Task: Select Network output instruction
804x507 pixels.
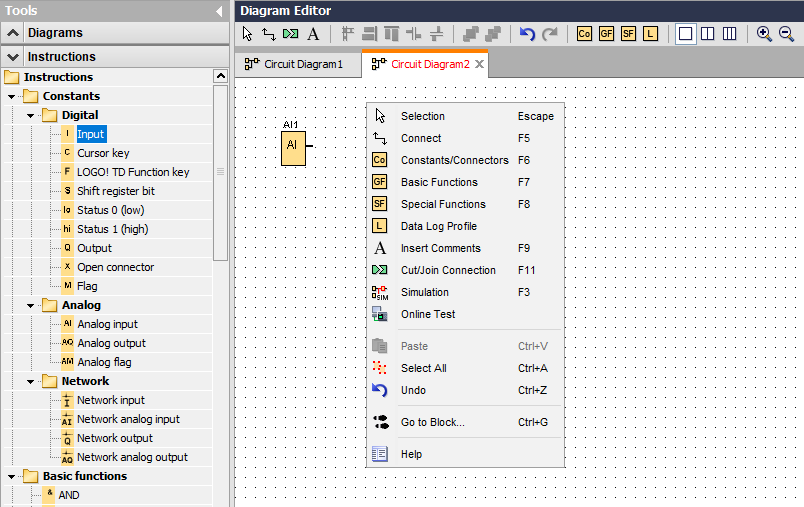Action: [115, 438]
